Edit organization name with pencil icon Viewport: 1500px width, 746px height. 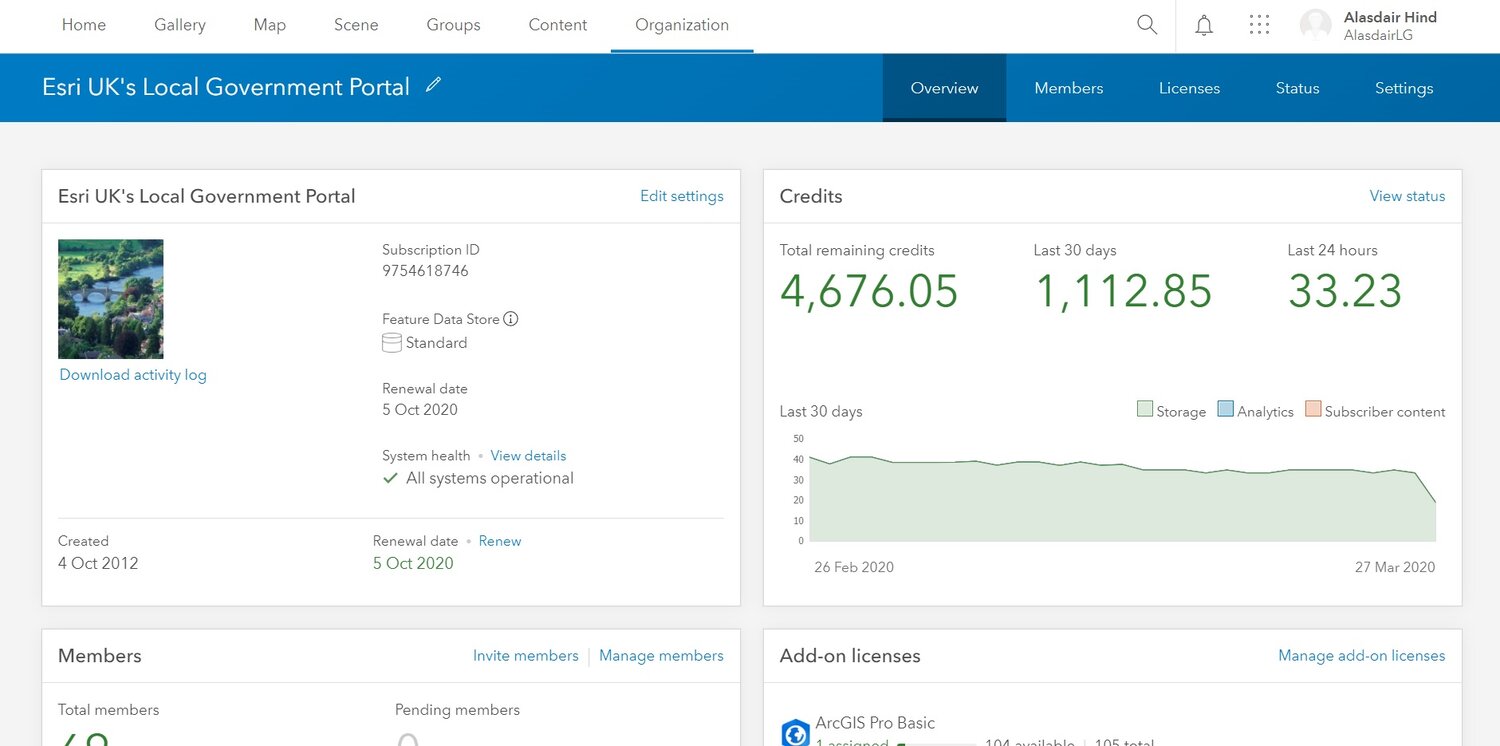433,85
